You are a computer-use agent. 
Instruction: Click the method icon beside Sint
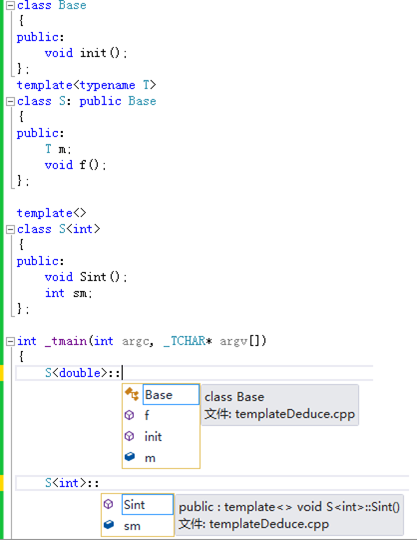click(108, 504)
